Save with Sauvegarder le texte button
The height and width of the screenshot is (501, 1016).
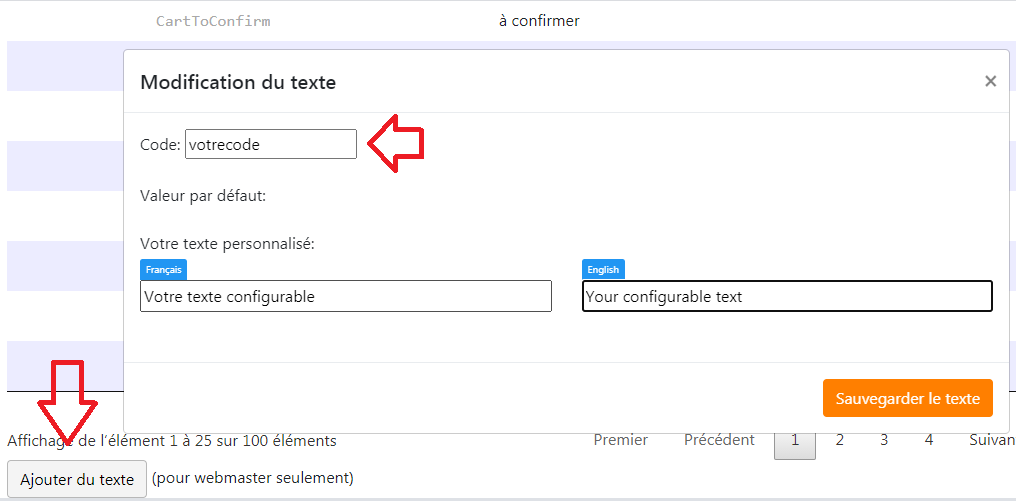click(908, 398)
